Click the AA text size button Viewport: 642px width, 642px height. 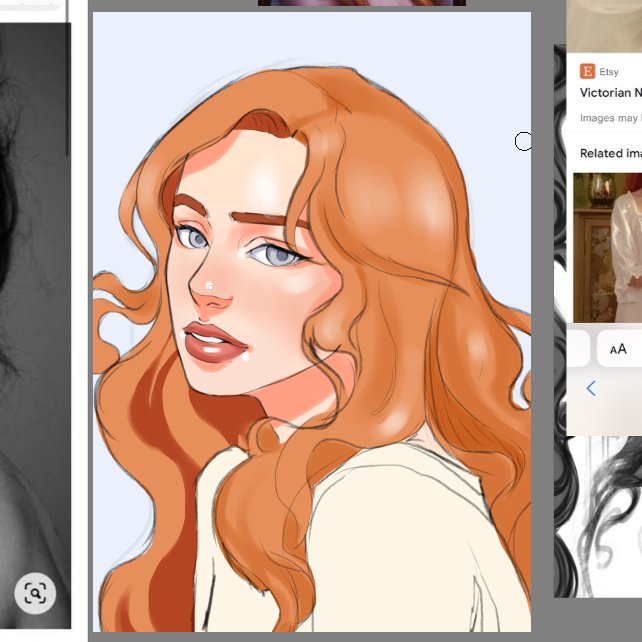tap(619, 349)
